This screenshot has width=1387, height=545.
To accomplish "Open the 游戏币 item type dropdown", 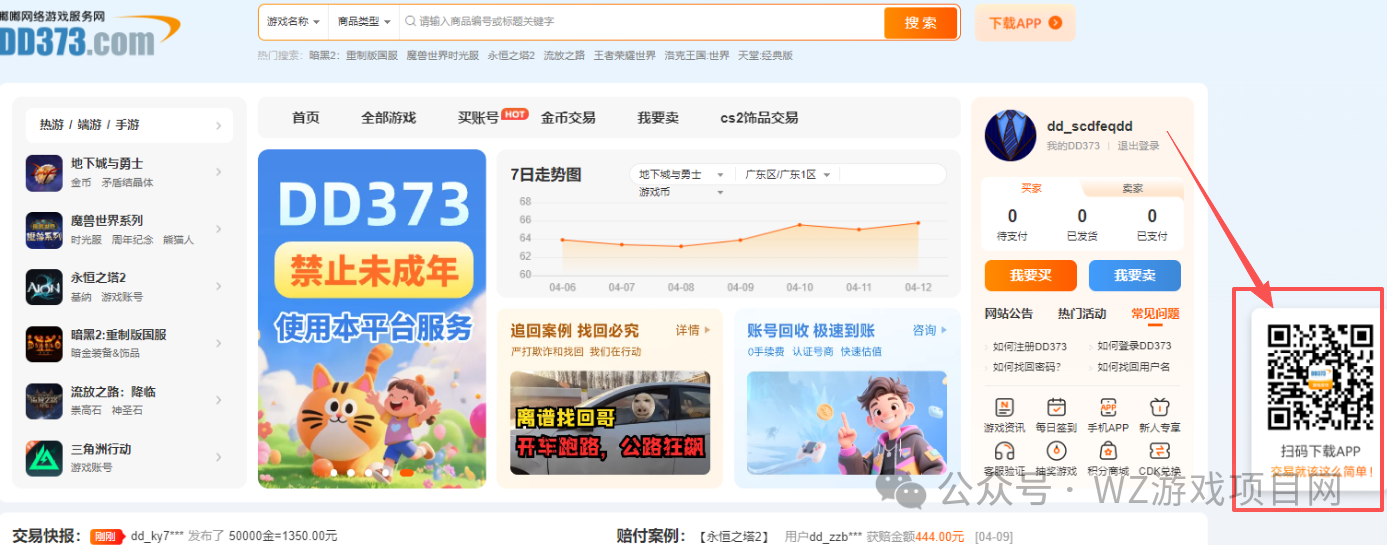I will tap(681, 192).
